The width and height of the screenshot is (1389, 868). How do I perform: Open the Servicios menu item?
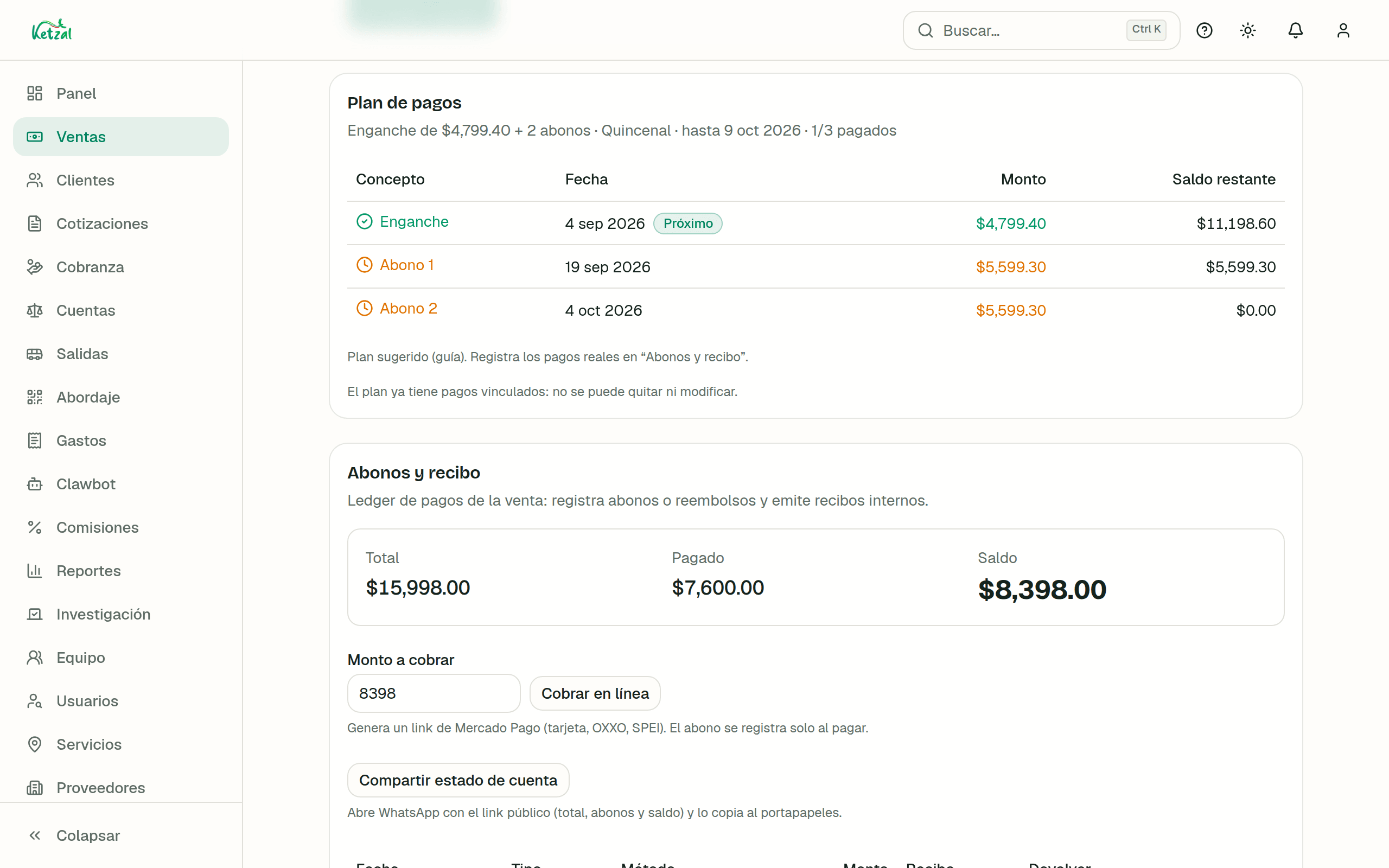click(121, 744)
